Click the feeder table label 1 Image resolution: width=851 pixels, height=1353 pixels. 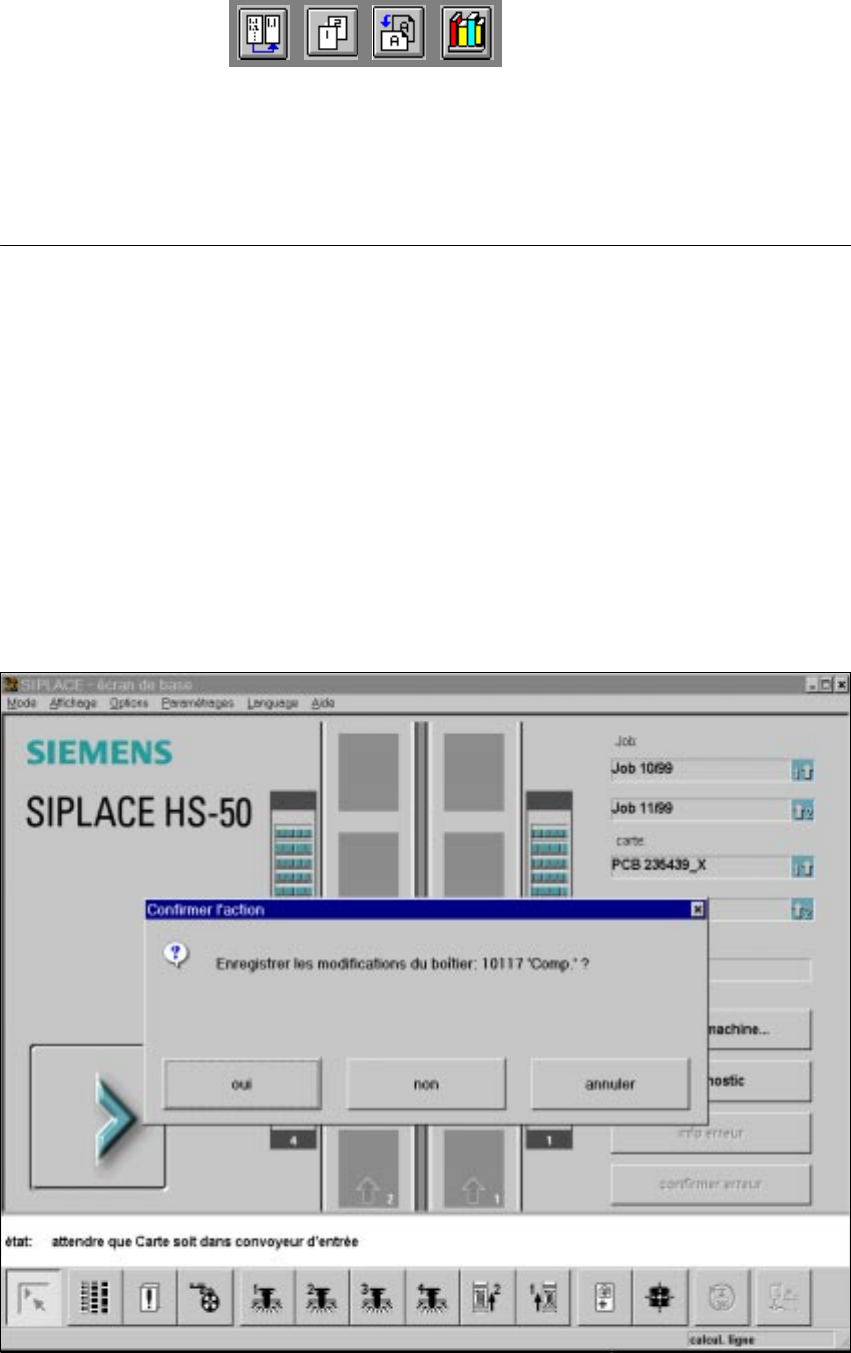click(x=549, y=1140)
